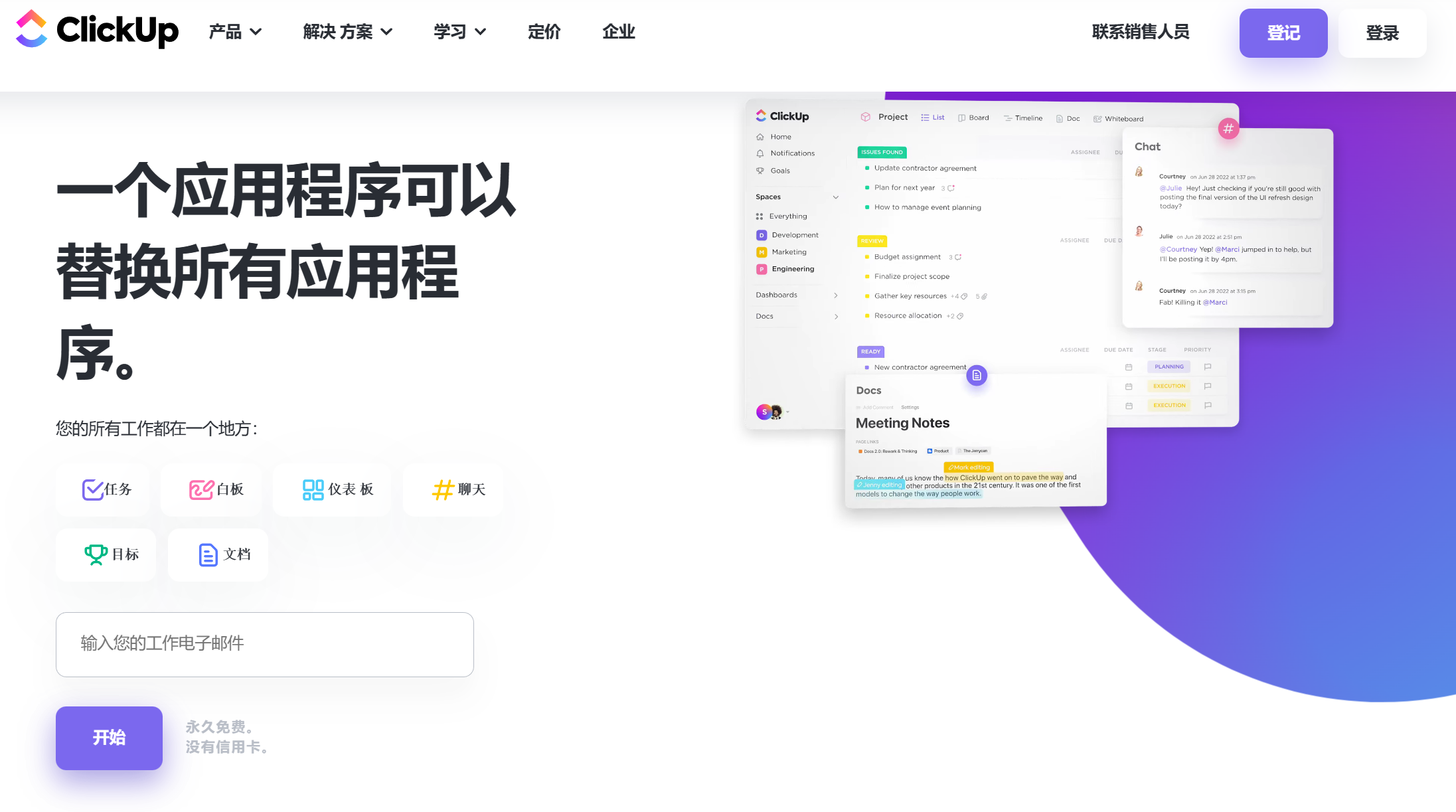Select the 目标 trophy feature icon
This screenshot has width=1456, height=812.
point(96,554)
